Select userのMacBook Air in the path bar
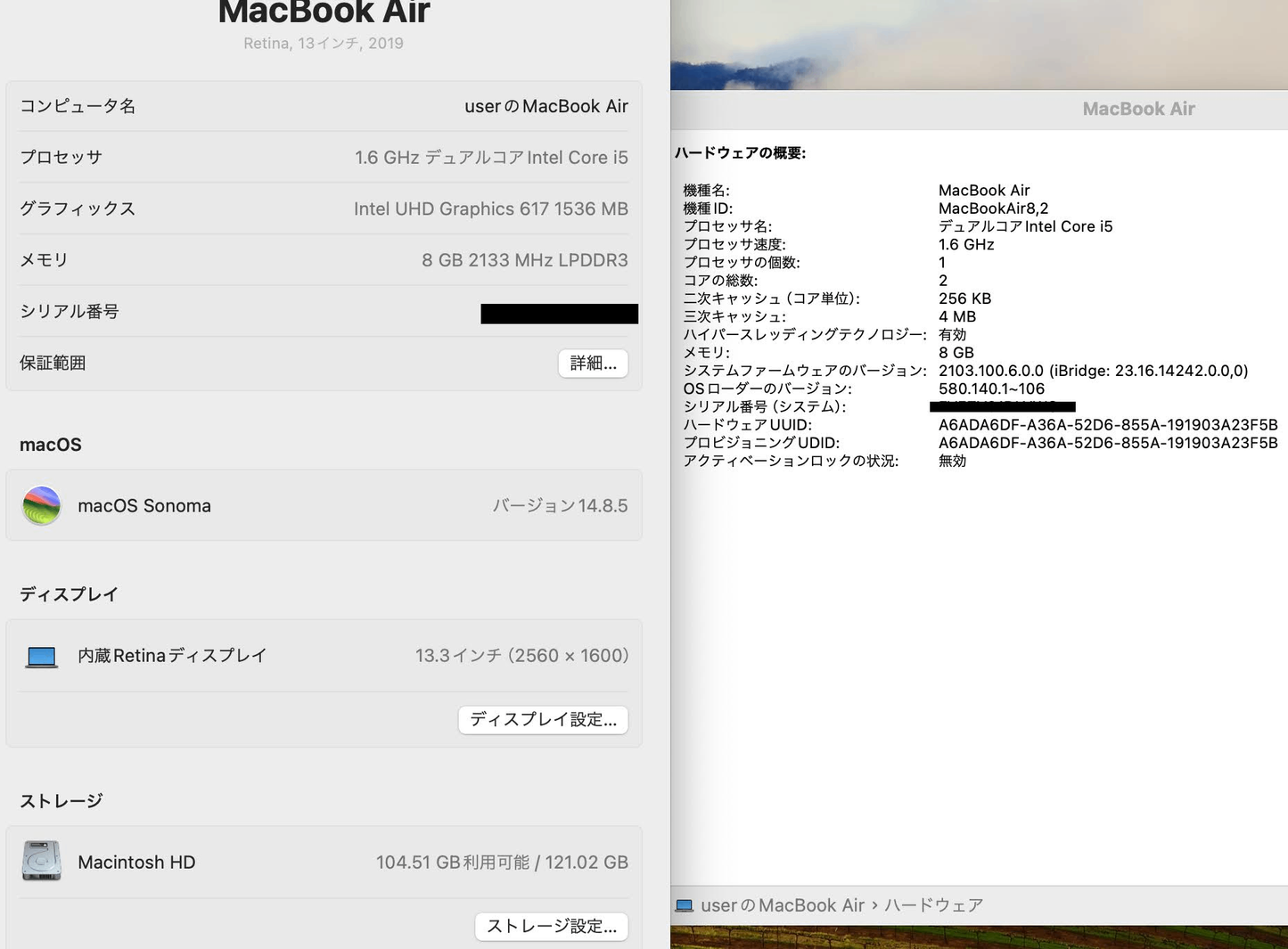 tap(783, 905)
